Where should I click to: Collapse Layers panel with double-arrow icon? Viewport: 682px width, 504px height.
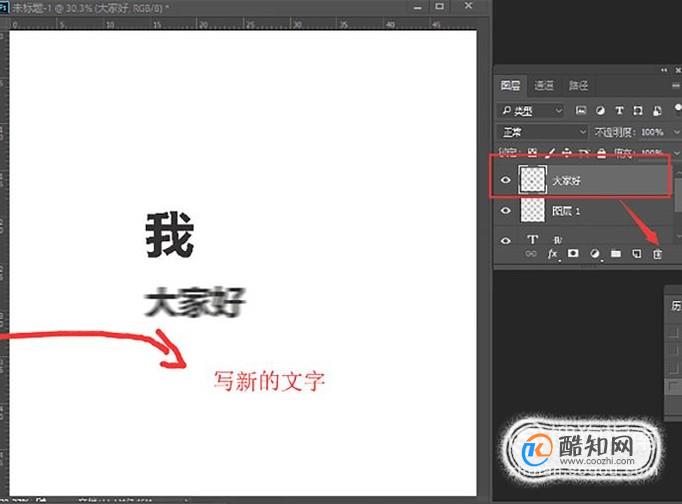[x=664, y=70]
